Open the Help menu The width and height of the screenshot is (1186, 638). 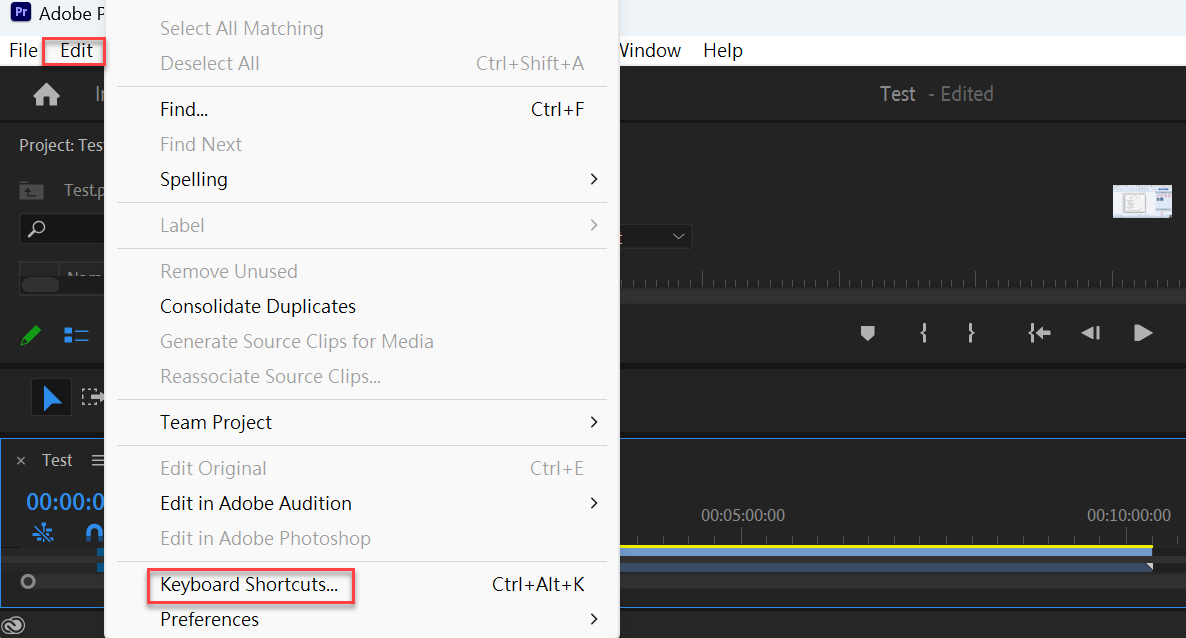click(722, 51)
